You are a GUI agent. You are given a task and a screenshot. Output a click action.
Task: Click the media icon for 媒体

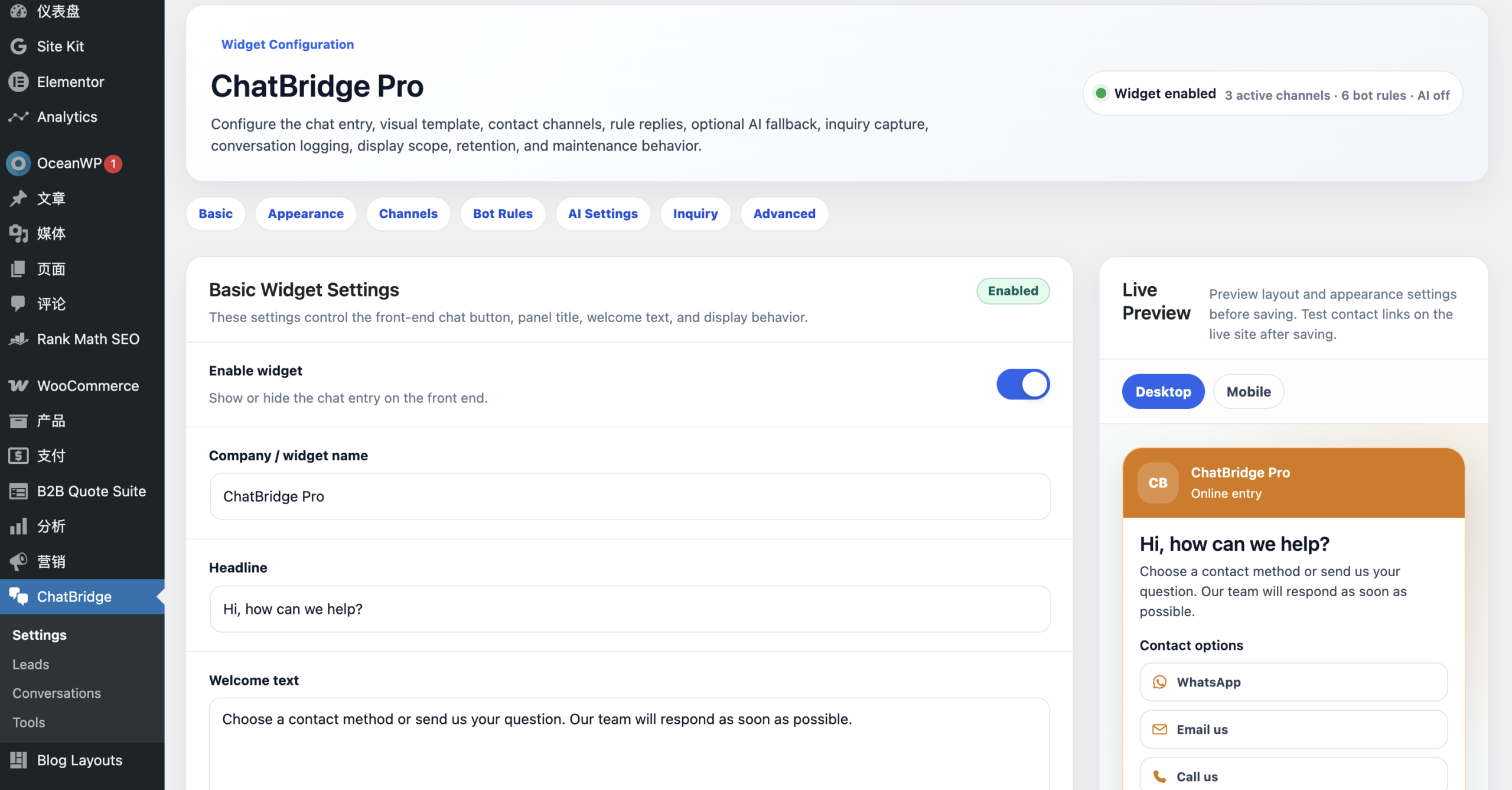18,234
